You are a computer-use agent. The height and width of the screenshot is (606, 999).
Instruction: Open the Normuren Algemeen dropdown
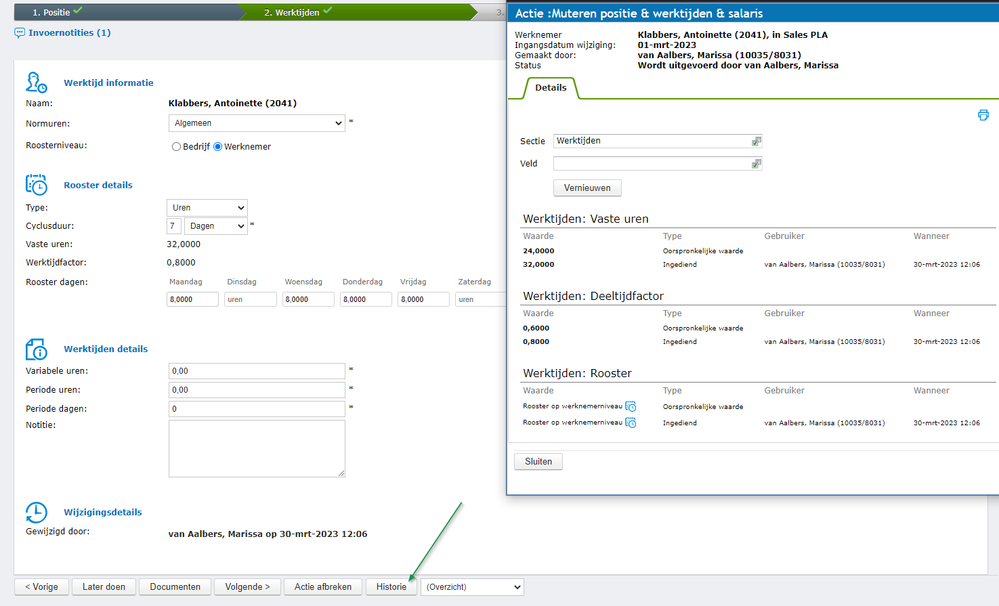(x=257, y=123)
